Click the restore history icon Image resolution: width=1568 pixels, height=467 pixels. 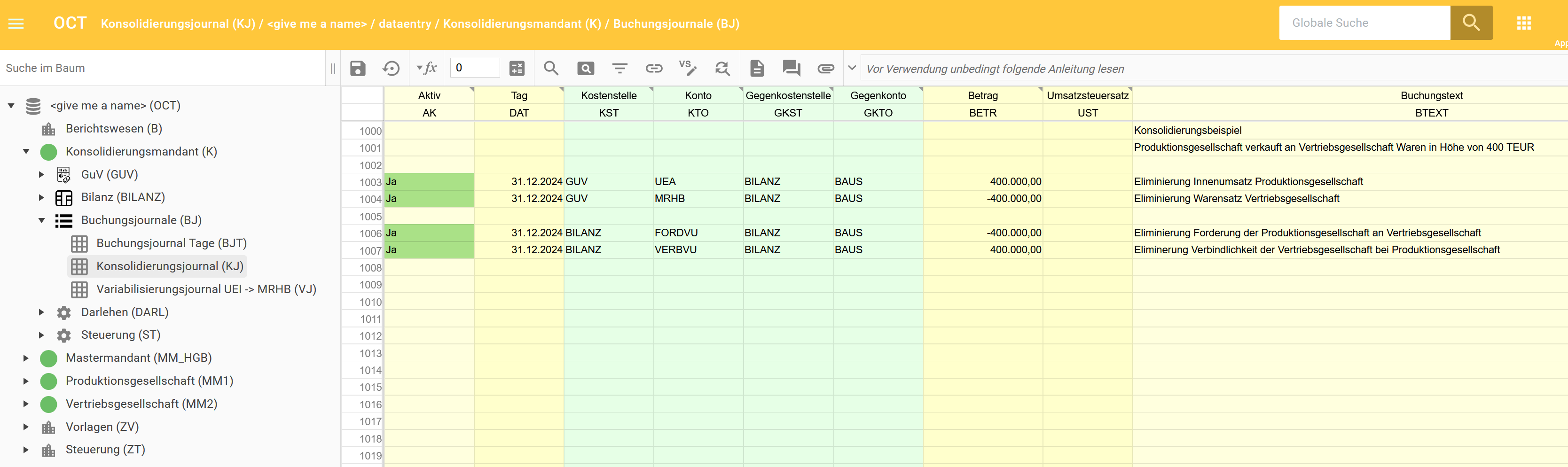[391, 68]
